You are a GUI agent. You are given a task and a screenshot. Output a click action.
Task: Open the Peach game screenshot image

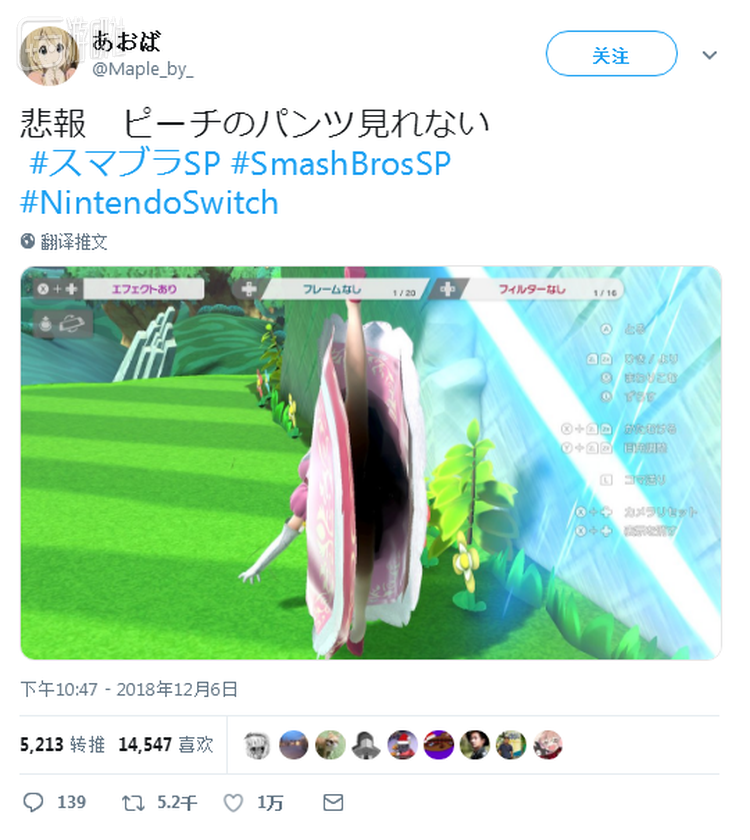pos(371,463)
